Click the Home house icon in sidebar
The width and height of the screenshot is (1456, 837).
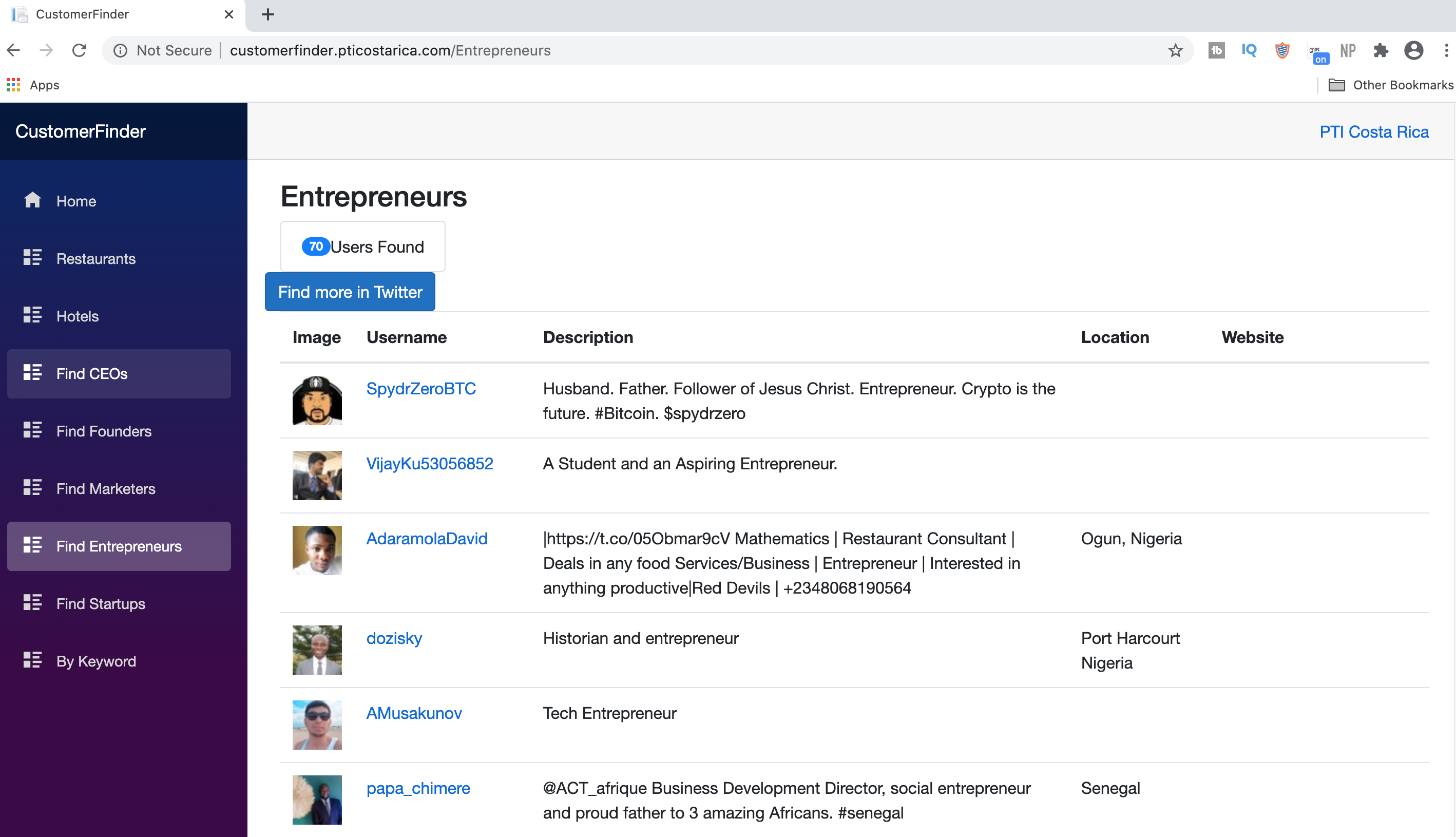(x=32, y=200)
